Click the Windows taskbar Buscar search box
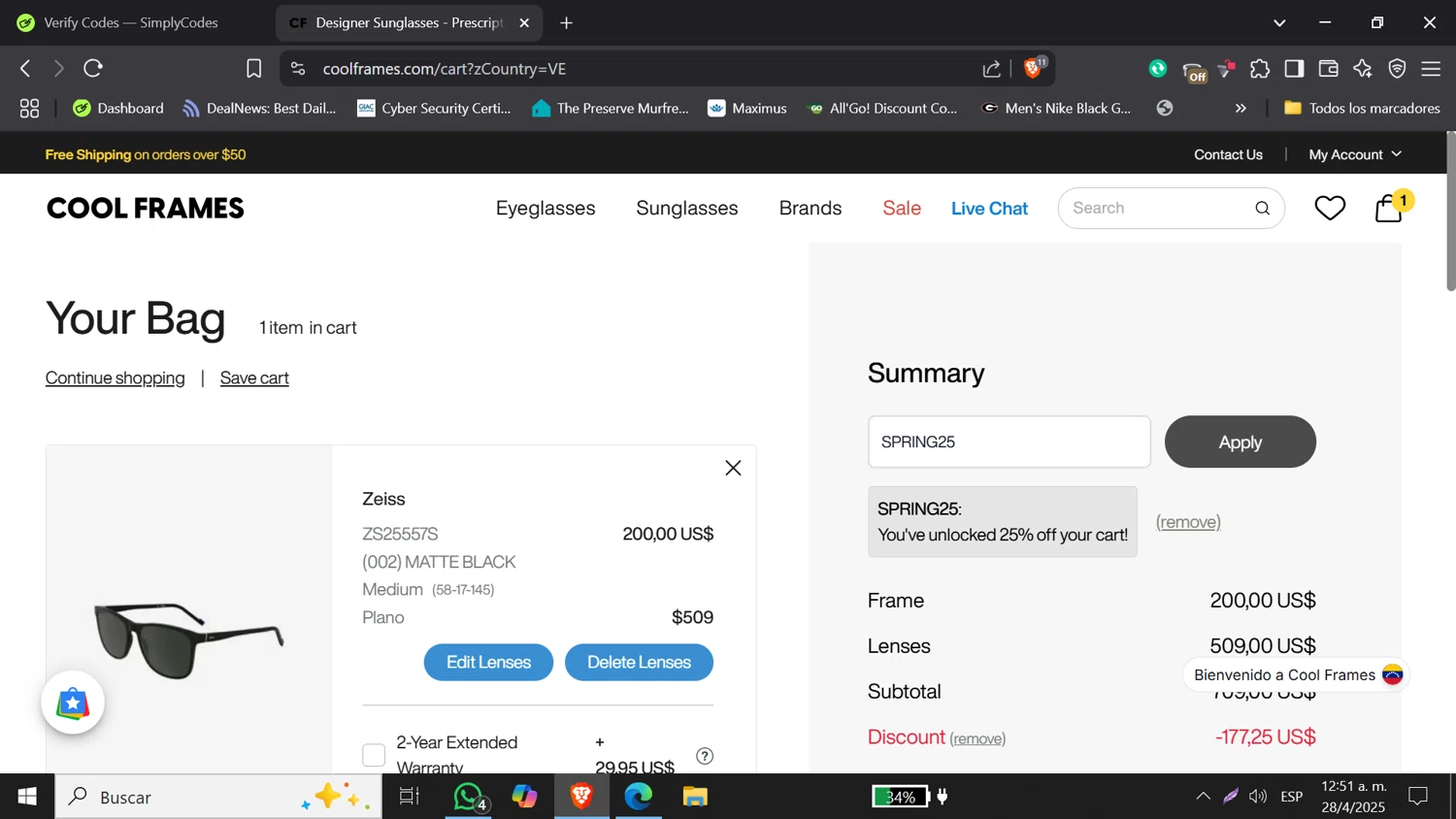This screenshot has width=1456, height=819. tap(218, 797)
